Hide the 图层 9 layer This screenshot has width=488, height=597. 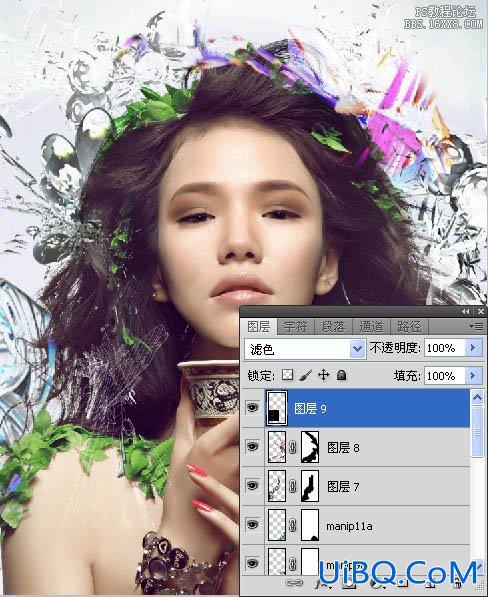[x=252, y=408]
